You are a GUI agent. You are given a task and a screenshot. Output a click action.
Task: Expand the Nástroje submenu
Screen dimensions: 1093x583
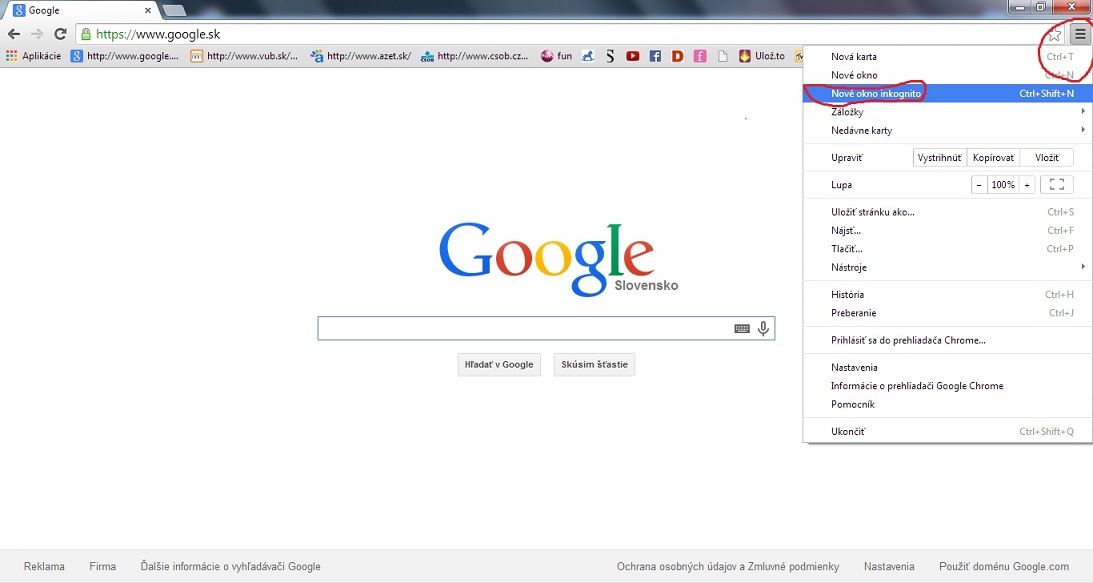[x=940, y=267]
